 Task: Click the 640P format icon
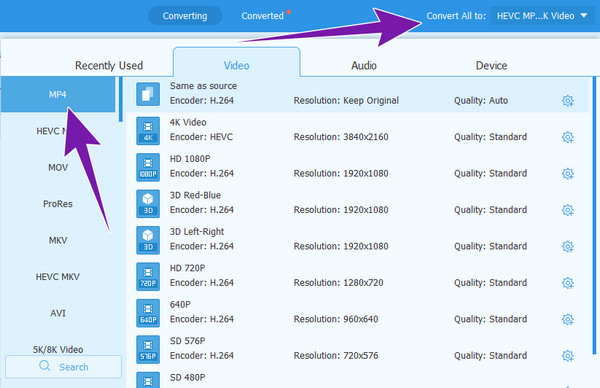pyautogui.click(x=148, y=313)
